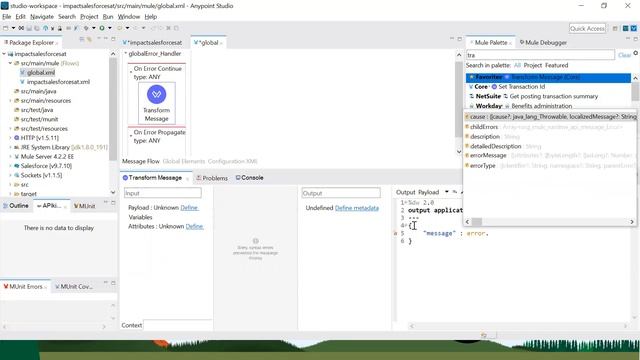
Task: Maximize the Package Explorer panel
Action: point(113,39)
